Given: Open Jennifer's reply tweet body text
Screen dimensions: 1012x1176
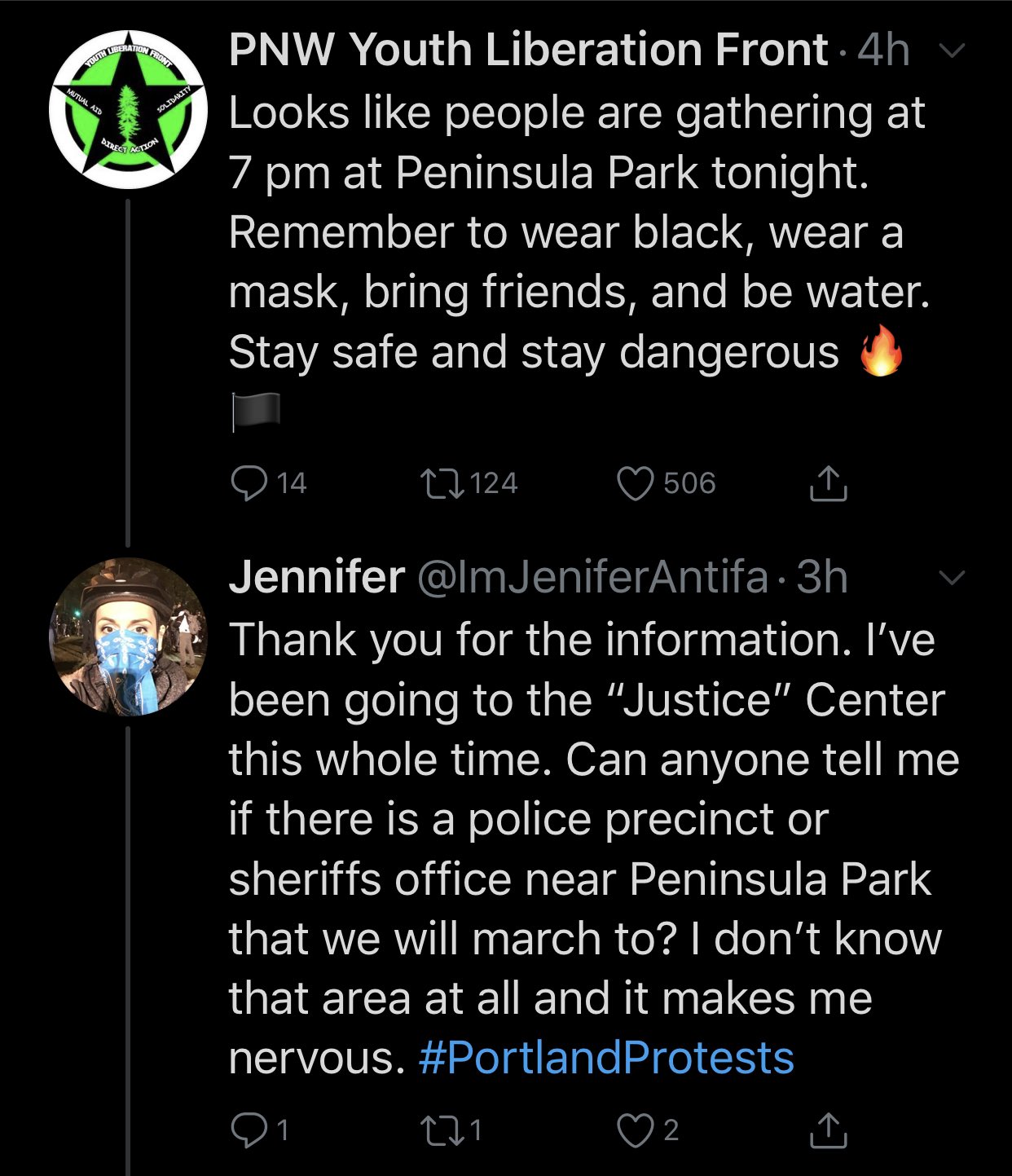Looking at the screenshot, I should click(x=594, y=848).
